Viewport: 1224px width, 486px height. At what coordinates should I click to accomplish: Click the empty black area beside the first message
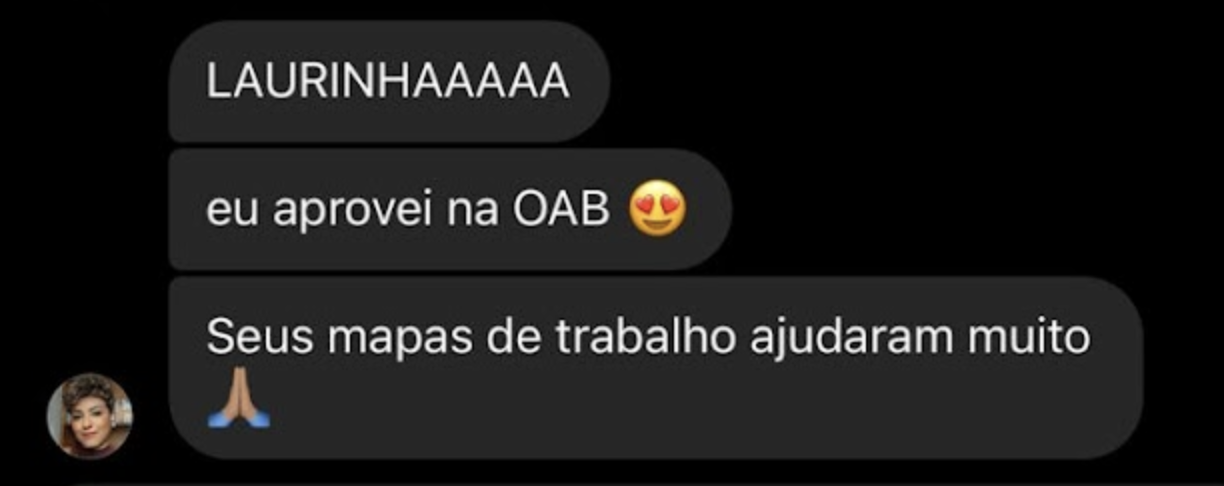point(900,82)
